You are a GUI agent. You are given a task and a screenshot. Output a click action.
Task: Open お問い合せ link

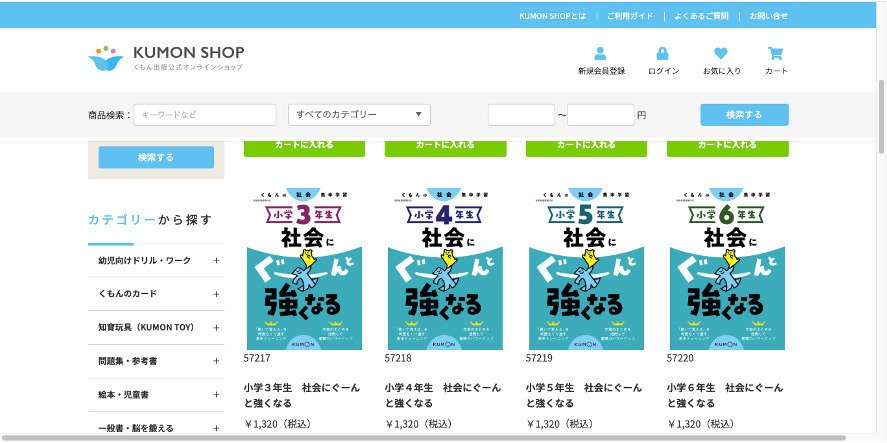[x=768, y=16]
